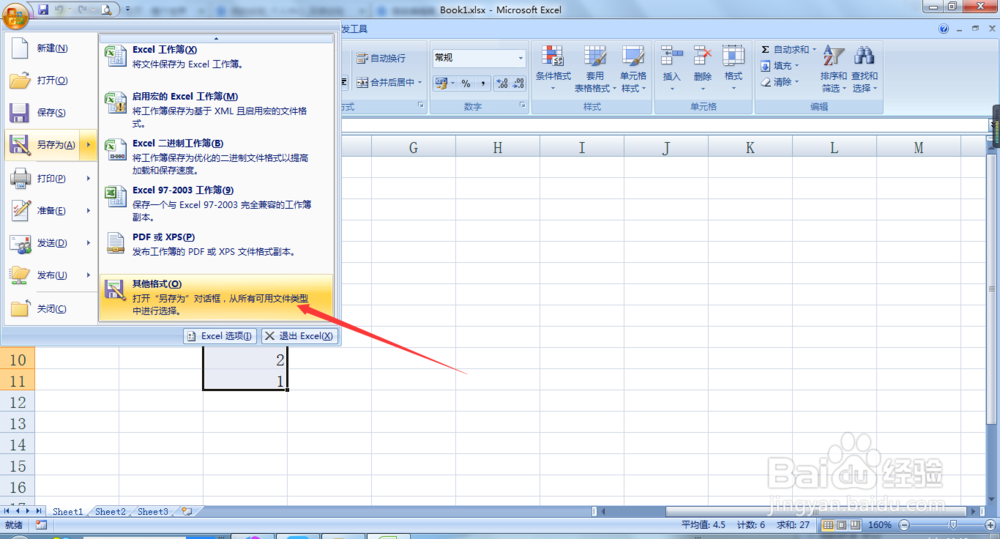Screen dimensions: 1000x539
Task: Apply percent style with % icon
Action: 466,84
